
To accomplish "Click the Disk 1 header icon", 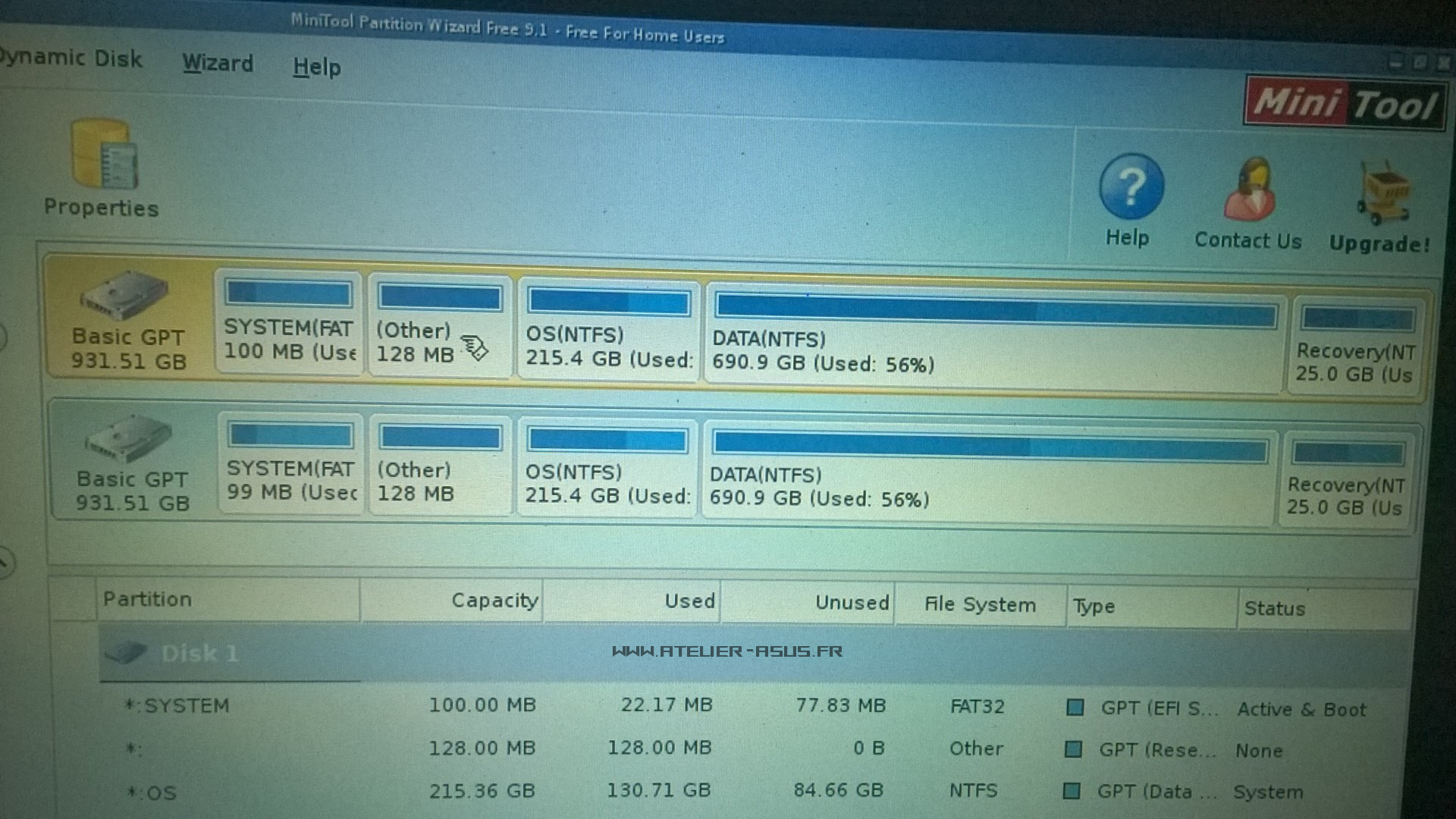I will click(x=125, y=653).
